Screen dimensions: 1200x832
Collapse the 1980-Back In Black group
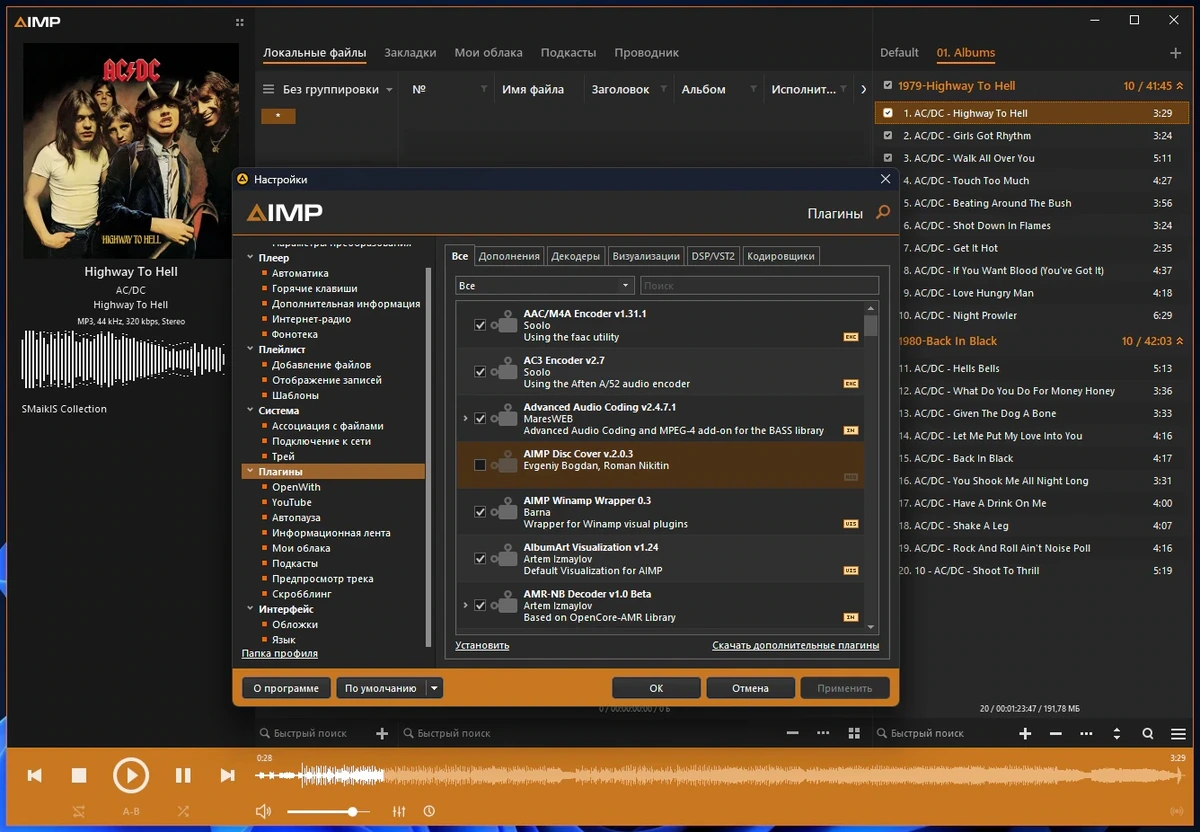pyautogui.click(x=1179, y=341)
